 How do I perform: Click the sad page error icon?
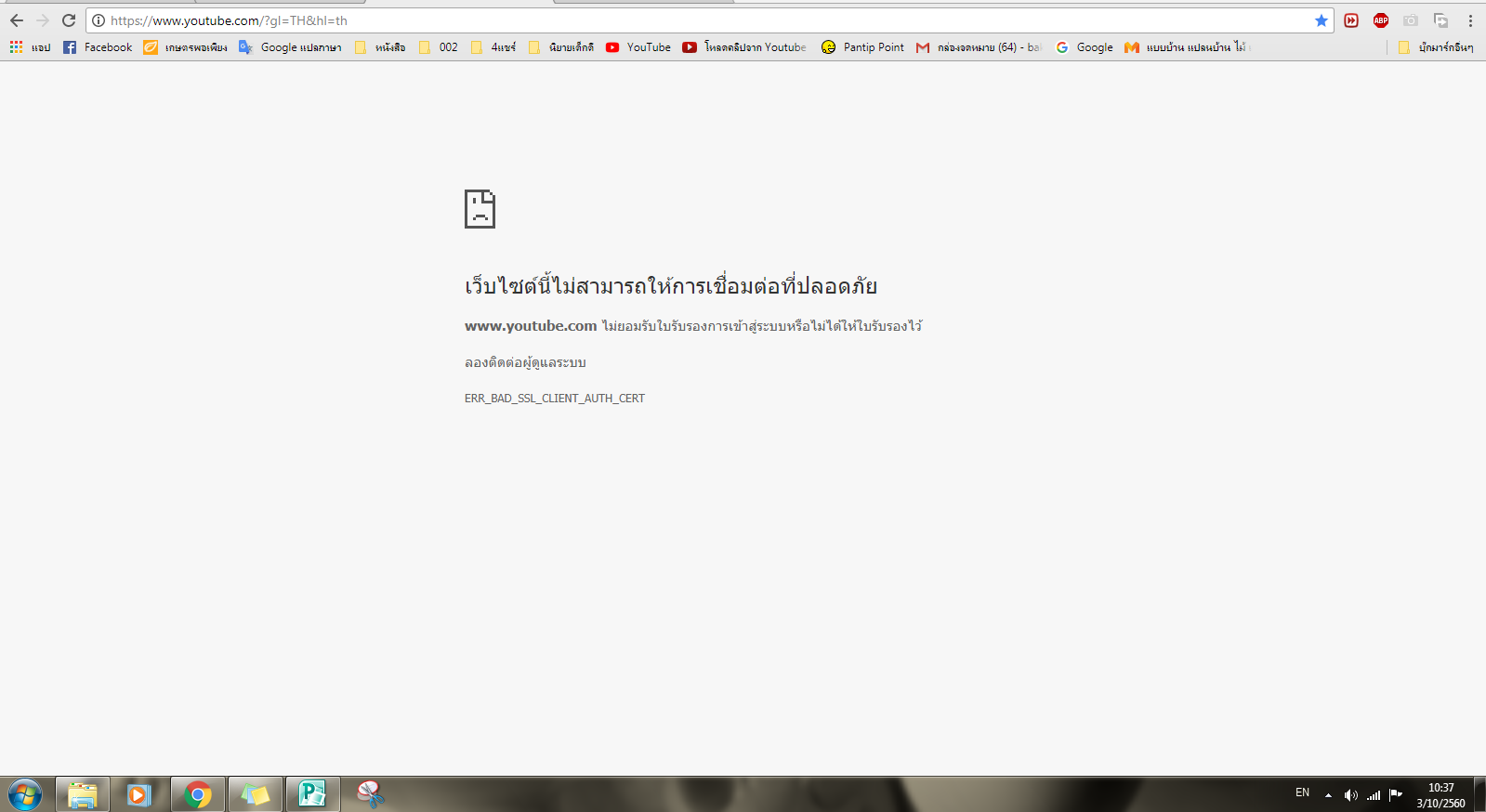(480, 209)
